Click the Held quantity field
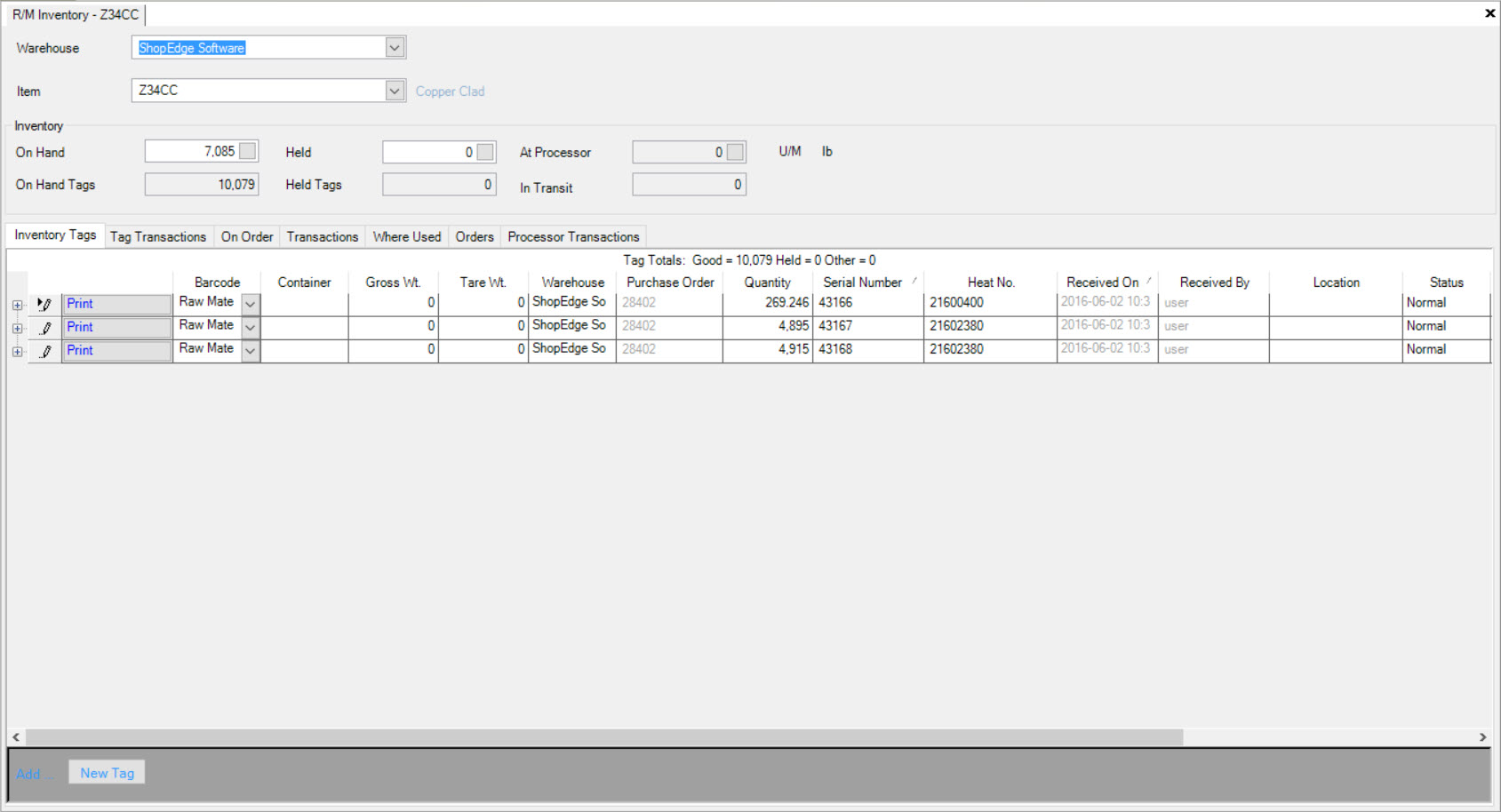Image resolution: width=1501 pixels, height=812 pixels. 439,152
